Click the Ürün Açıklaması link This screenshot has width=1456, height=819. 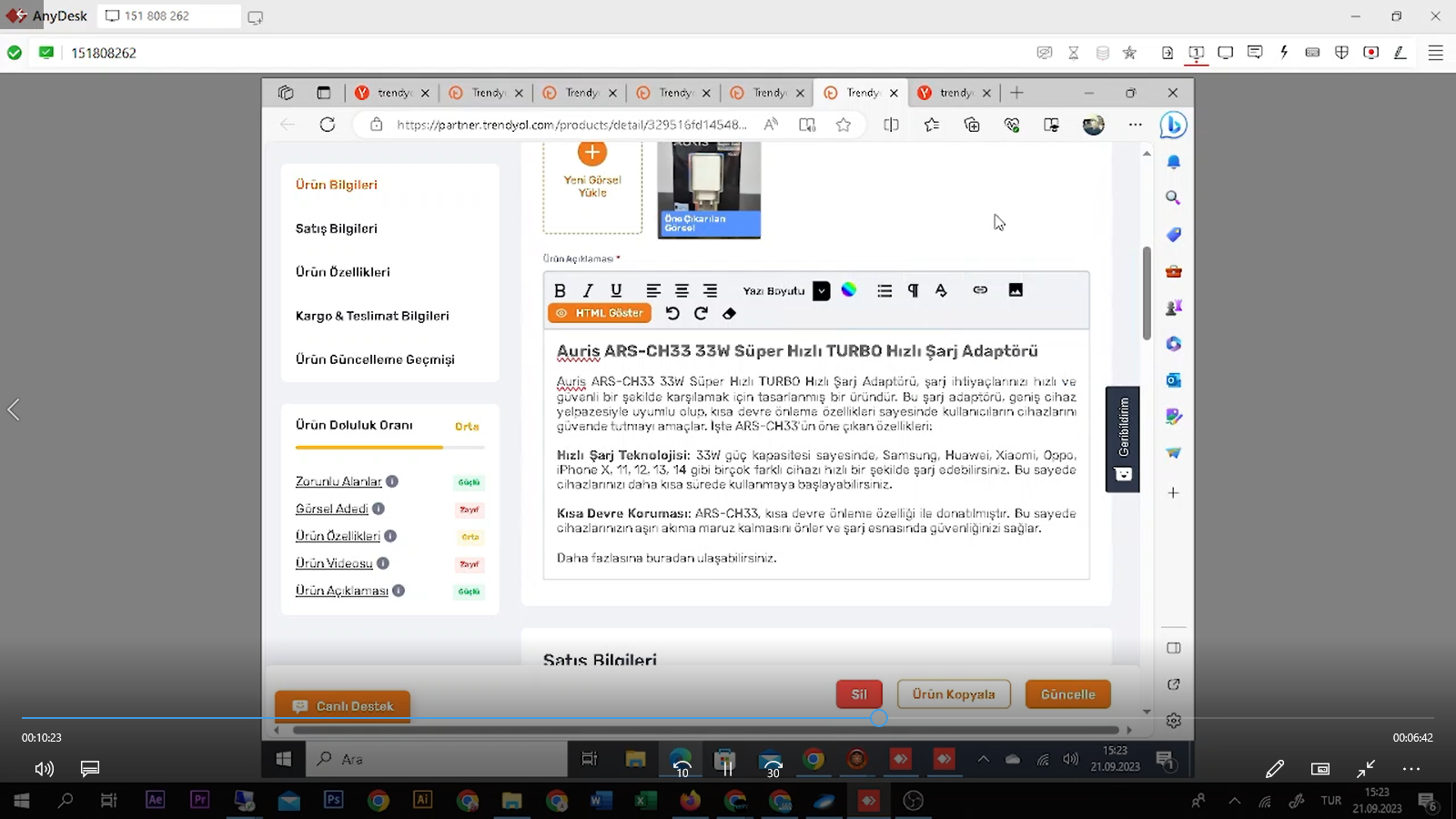click(342, 591)
